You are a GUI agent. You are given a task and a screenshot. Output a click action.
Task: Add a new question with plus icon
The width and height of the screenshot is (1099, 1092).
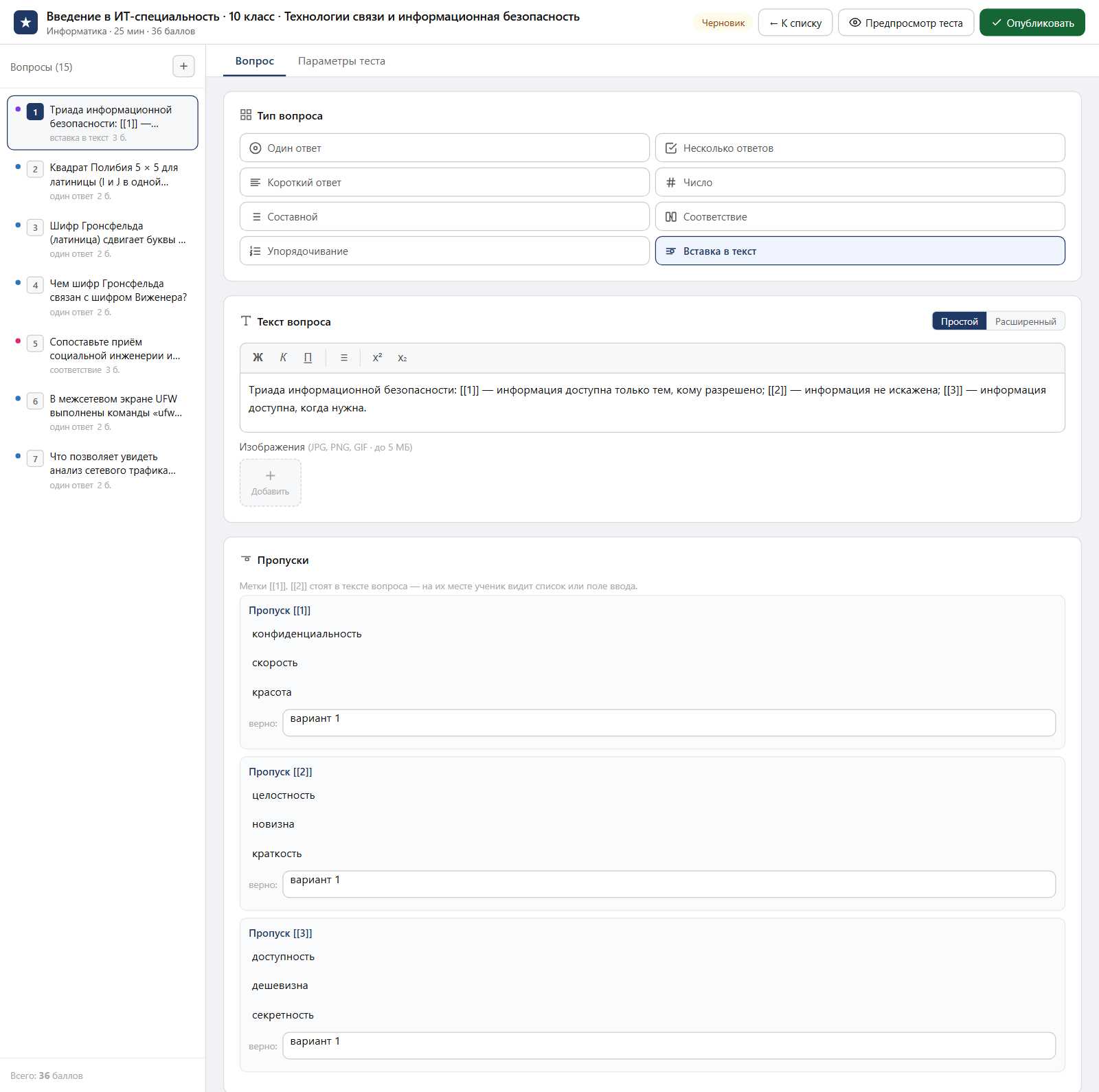click(183, 67)
